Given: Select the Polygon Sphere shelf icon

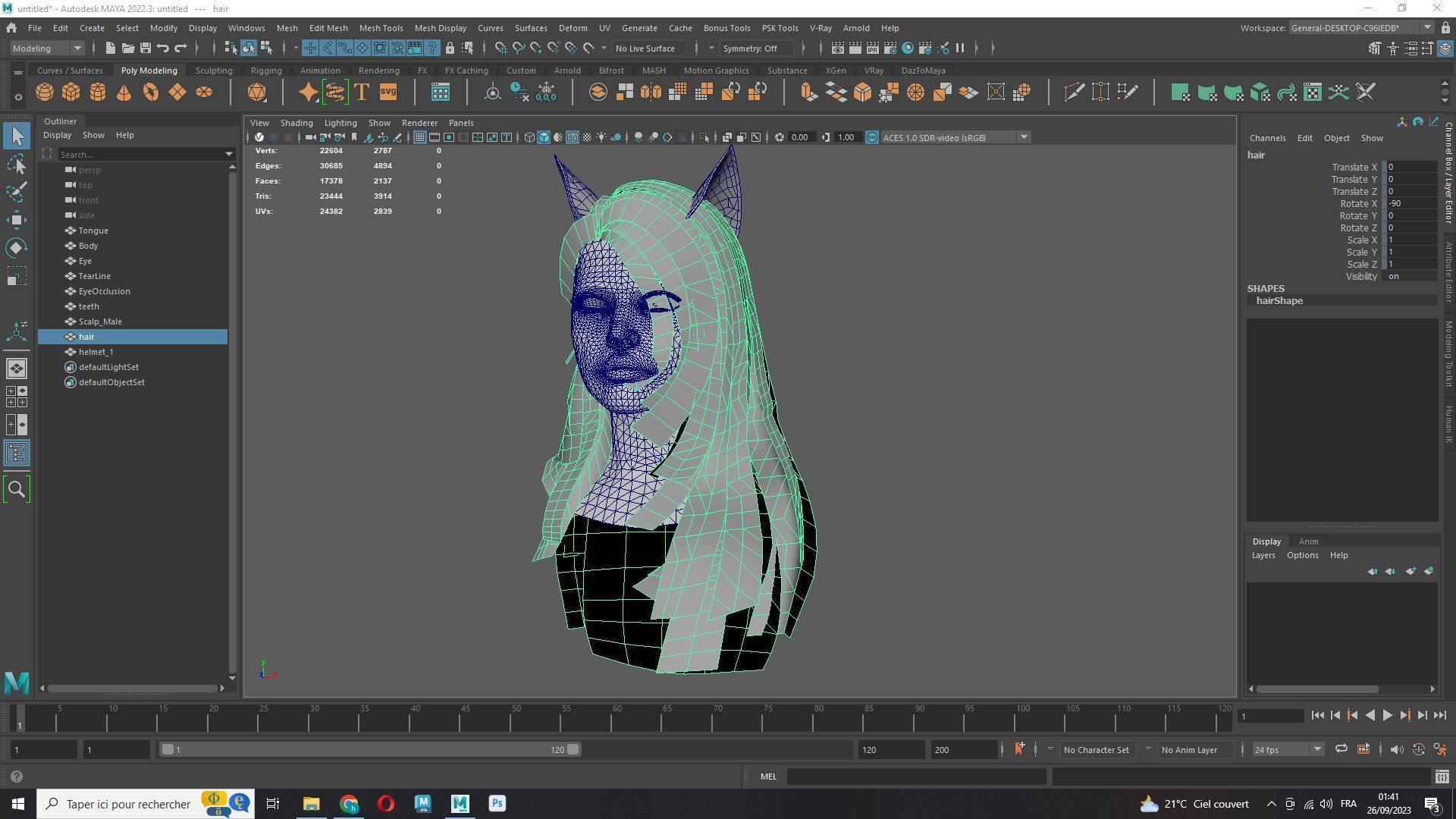Looking at the screenshot, I should (x=45, y=93).
